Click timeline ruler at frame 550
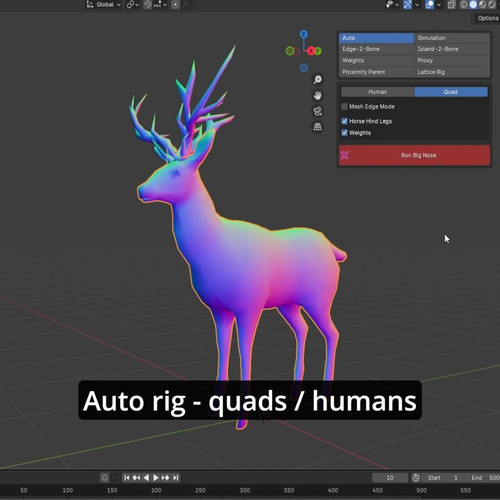This screenshot has height=500, width=500. click(466, 490)
